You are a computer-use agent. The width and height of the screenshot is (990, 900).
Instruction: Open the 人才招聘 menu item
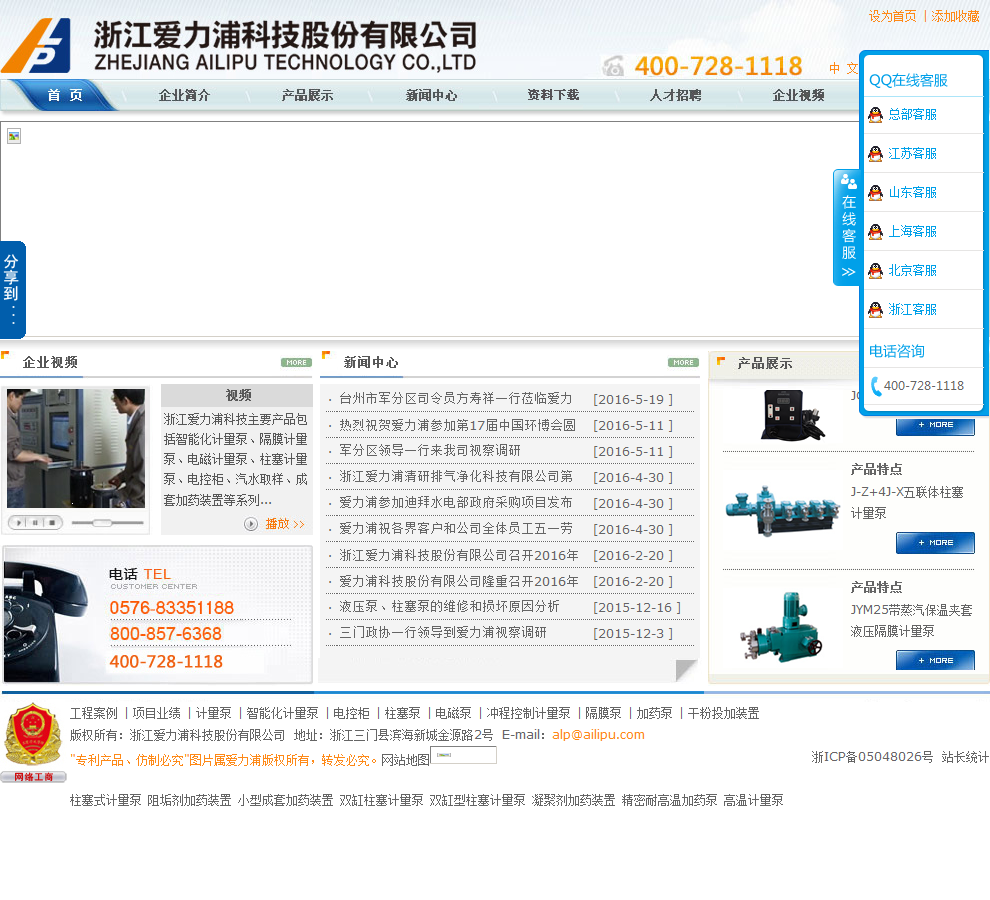click(x=676, y=95)
